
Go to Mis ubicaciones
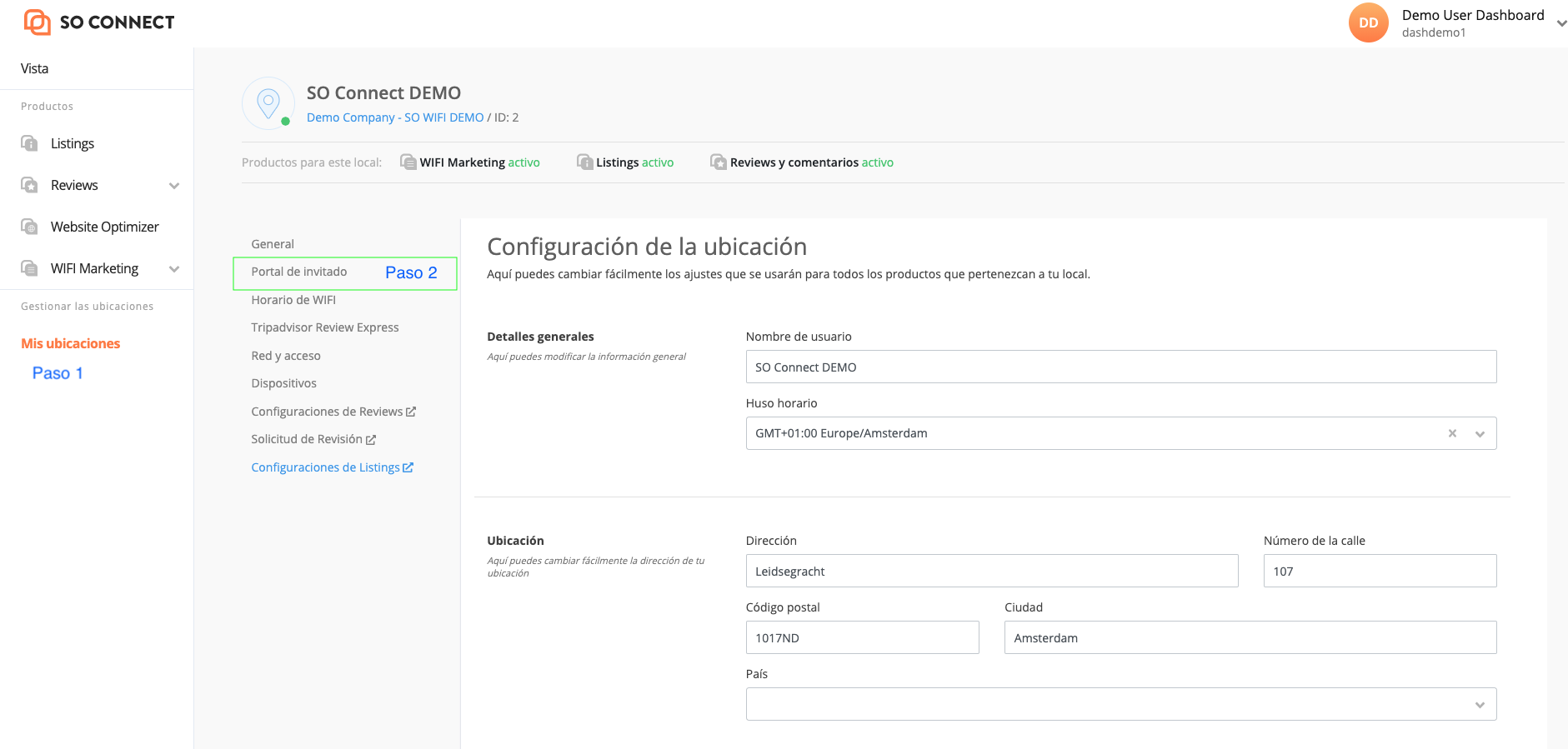click(71, 343)
